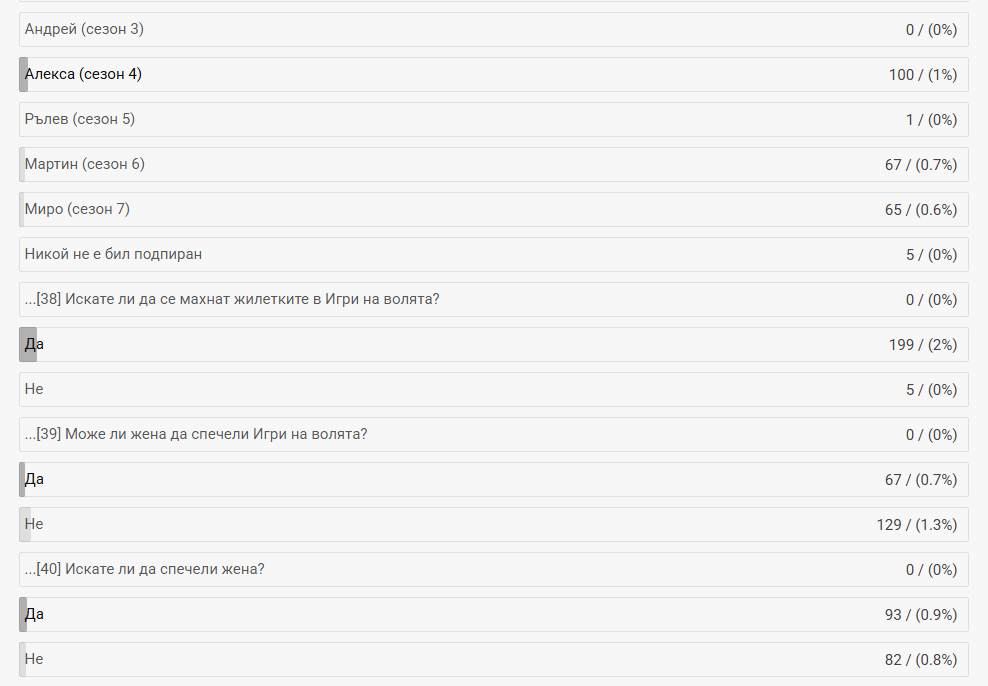This screenshot has height=686, width=988.
Task: Choose Да with 93 votes
Action: click(x=34, y=614)
